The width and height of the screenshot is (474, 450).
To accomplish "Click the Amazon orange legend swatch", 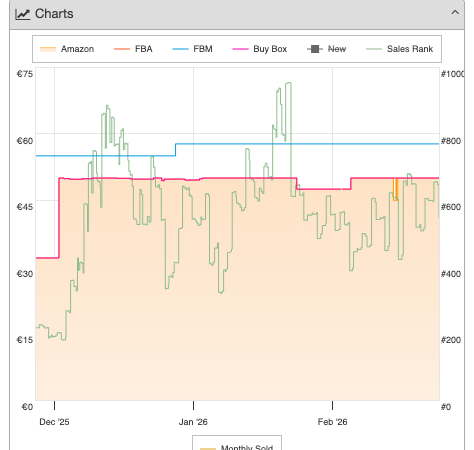I will click(x=48, y=49).
